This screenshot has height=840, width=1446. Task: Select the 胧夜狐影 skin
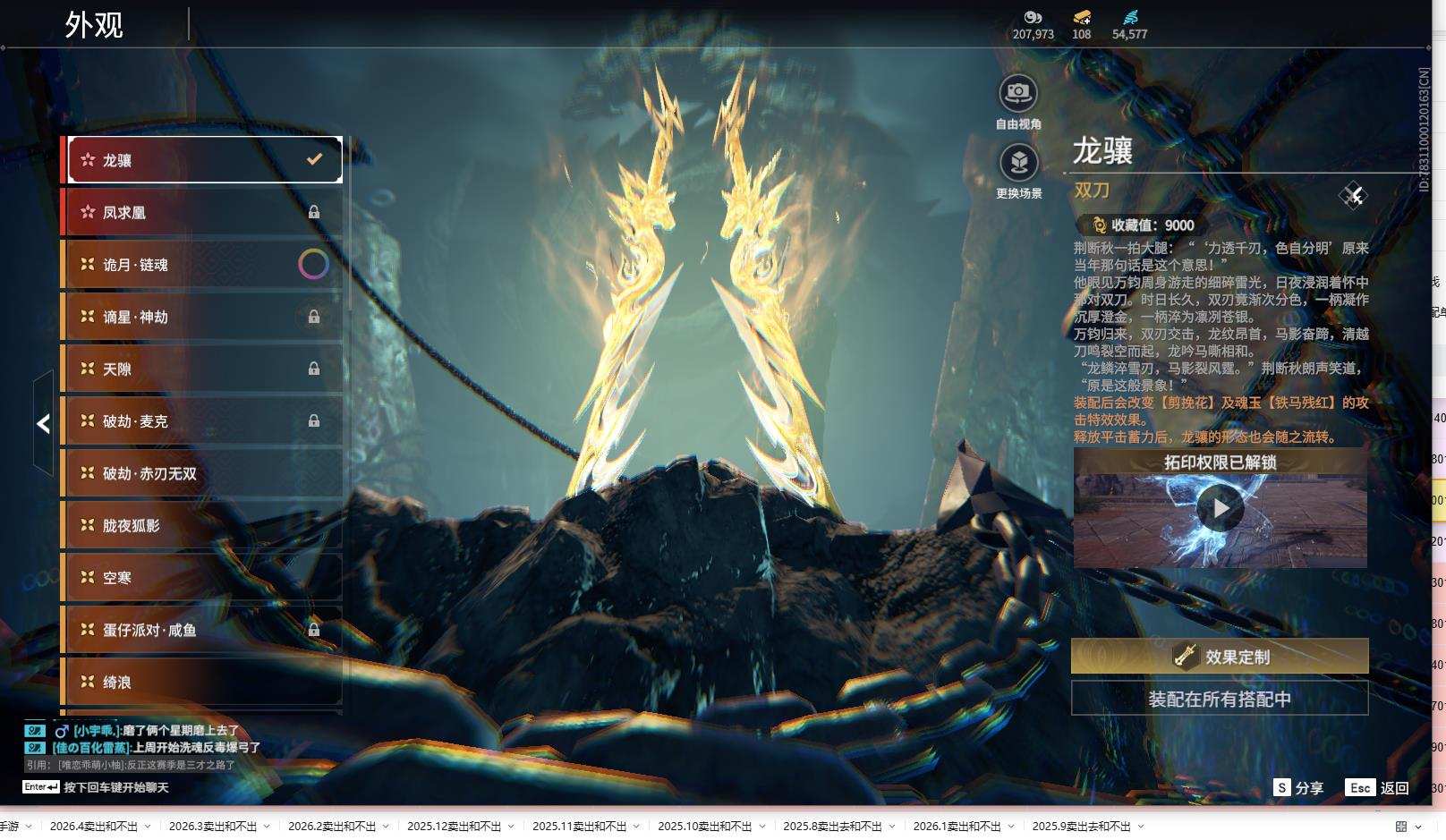[202, 525]
